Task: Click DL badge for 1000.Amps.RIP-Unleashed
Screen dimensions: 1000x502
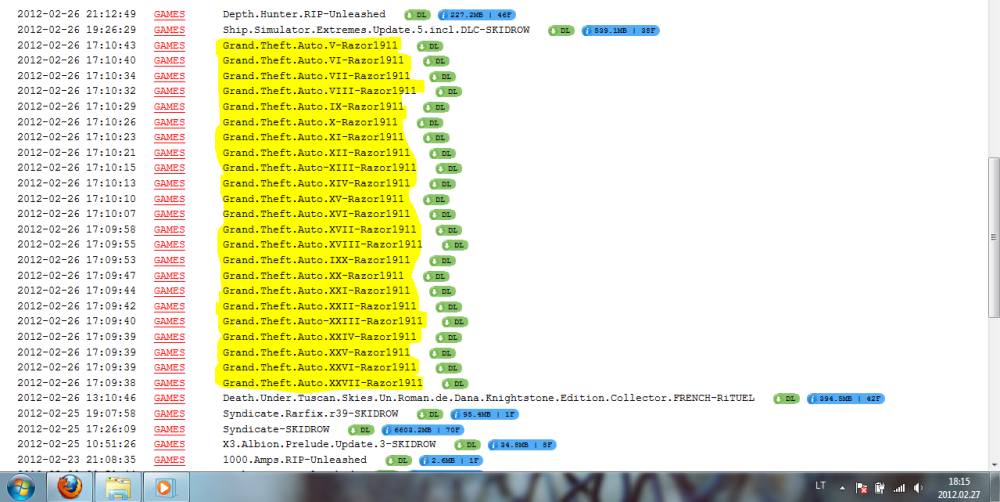Action: pos(399,461)
